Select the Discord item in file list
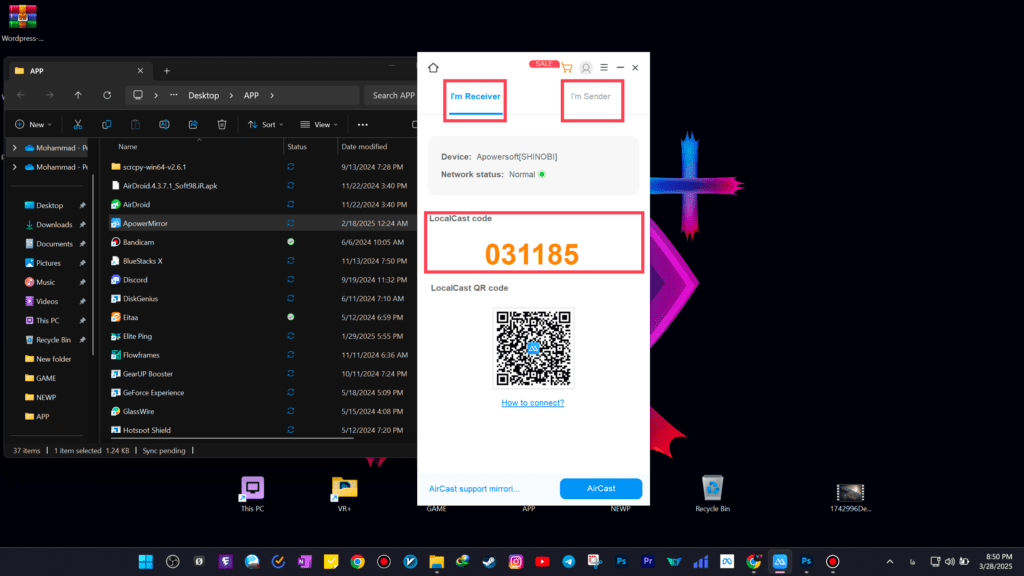 [x=135, y=280]
